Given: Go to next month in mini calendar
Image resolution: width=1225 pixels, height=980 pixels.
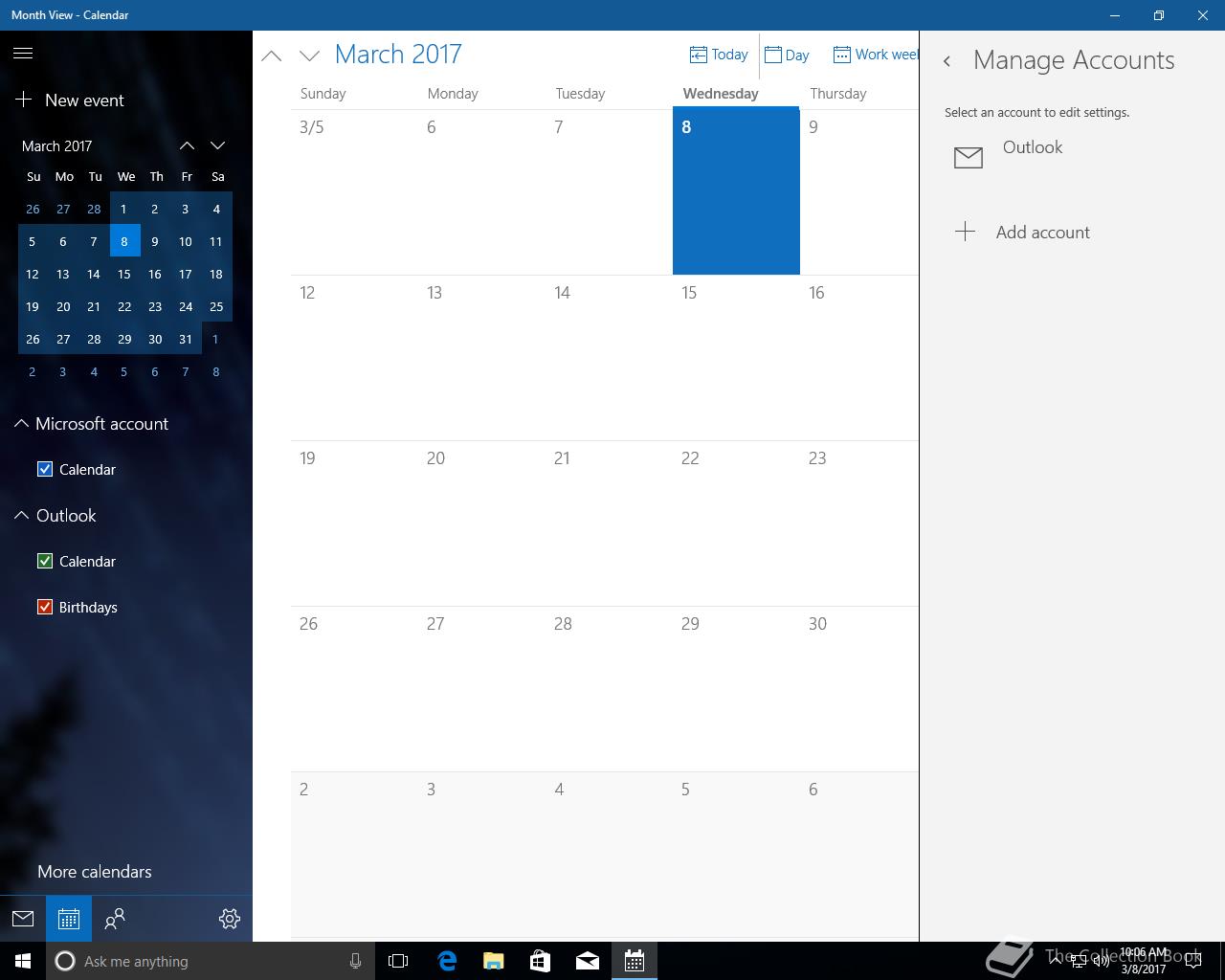Looking at the screenshot, I should (217, 145).
